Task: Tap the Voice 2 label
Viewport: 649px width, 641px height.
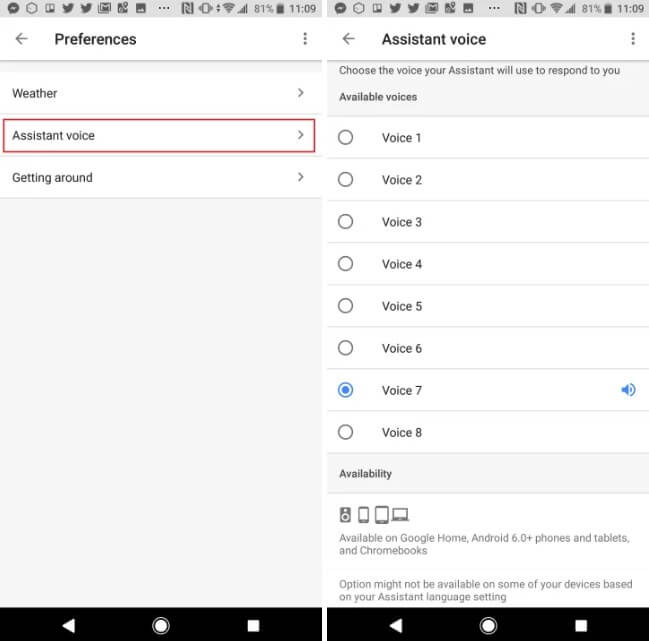Action: tap(402, 180)
